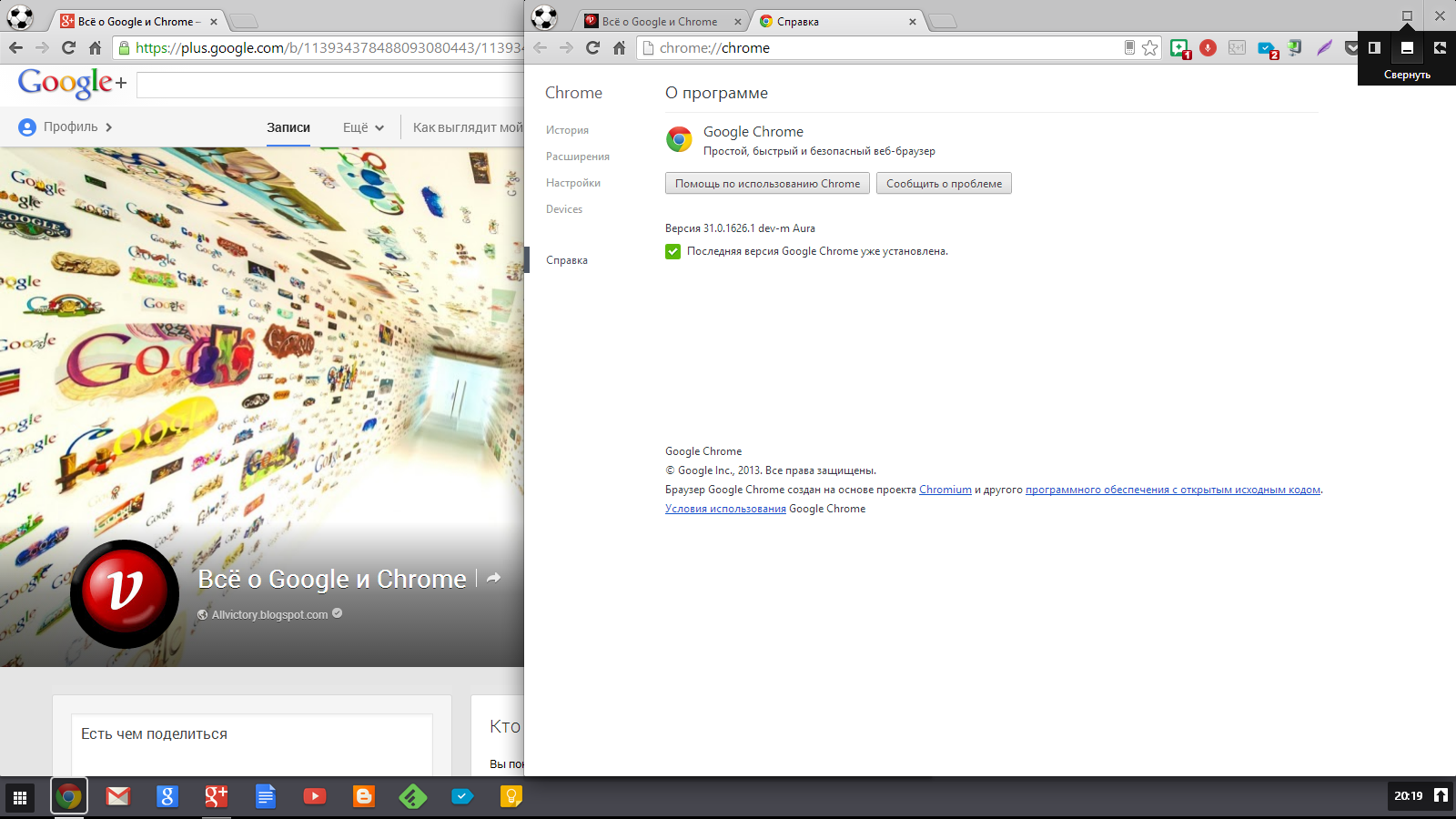
Task: Click the Сообщить о проблеме button
Action: point(944,183)
